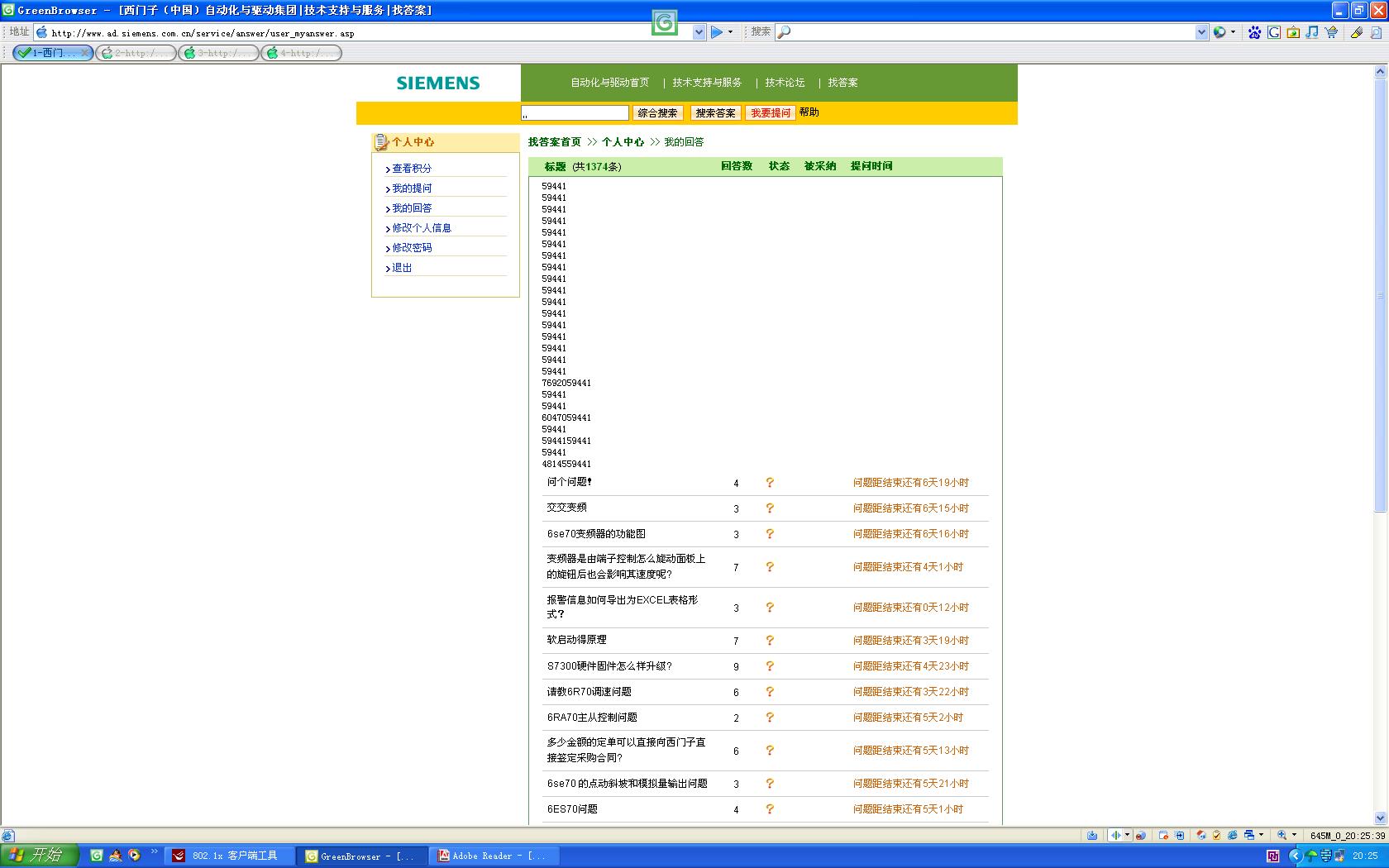
Task: Click the status bar popup-block window icon
Action: (1164, 835)
